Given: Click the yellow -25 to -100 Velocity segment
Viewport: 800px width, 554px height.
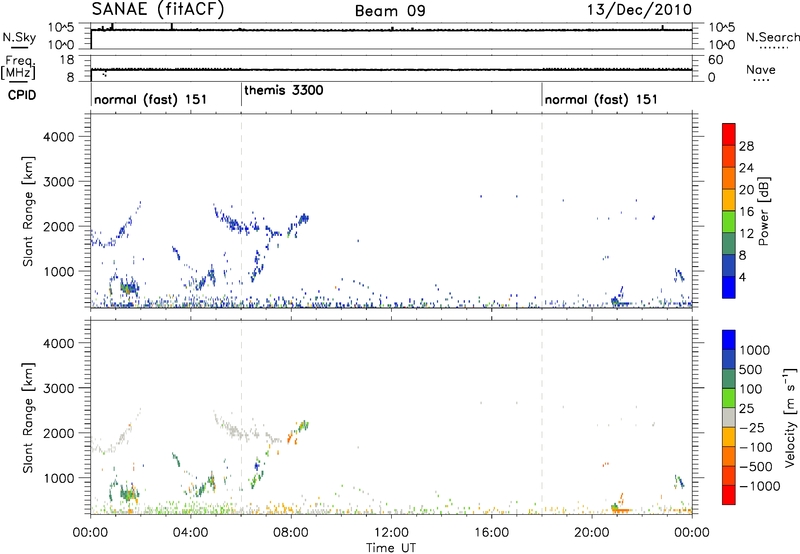Looking at the screenshot, I should pyautogui.click(x=729, y=437).
